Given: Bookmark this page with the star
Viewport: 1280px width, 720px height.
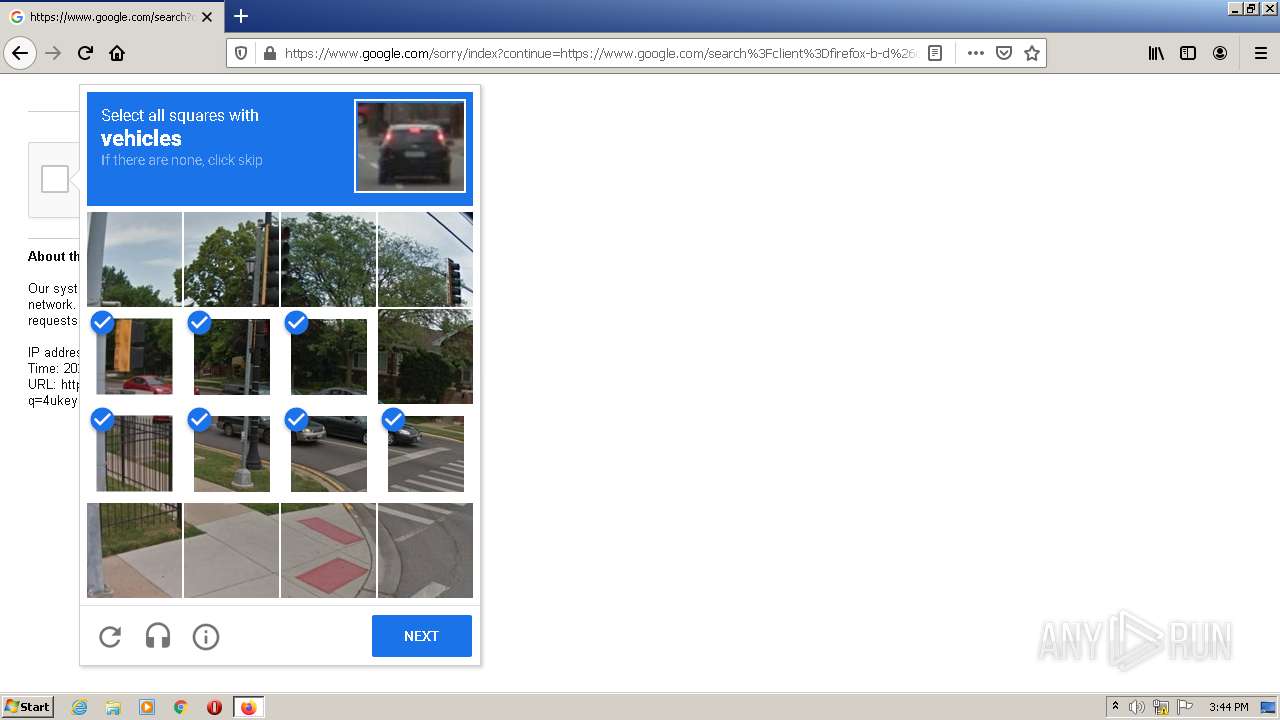Looking at the screenshot, I should tap(1032, 53).
